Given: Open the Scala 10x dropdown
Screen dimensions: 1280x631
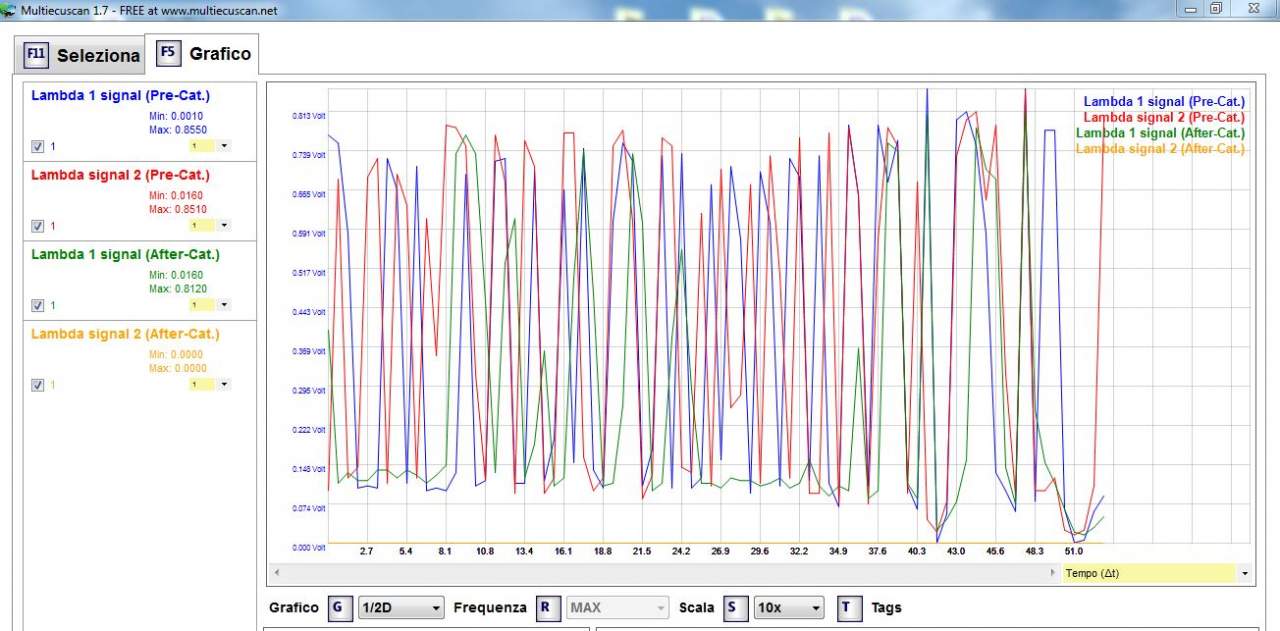Looking at the screenshot, I should point(789,608).
